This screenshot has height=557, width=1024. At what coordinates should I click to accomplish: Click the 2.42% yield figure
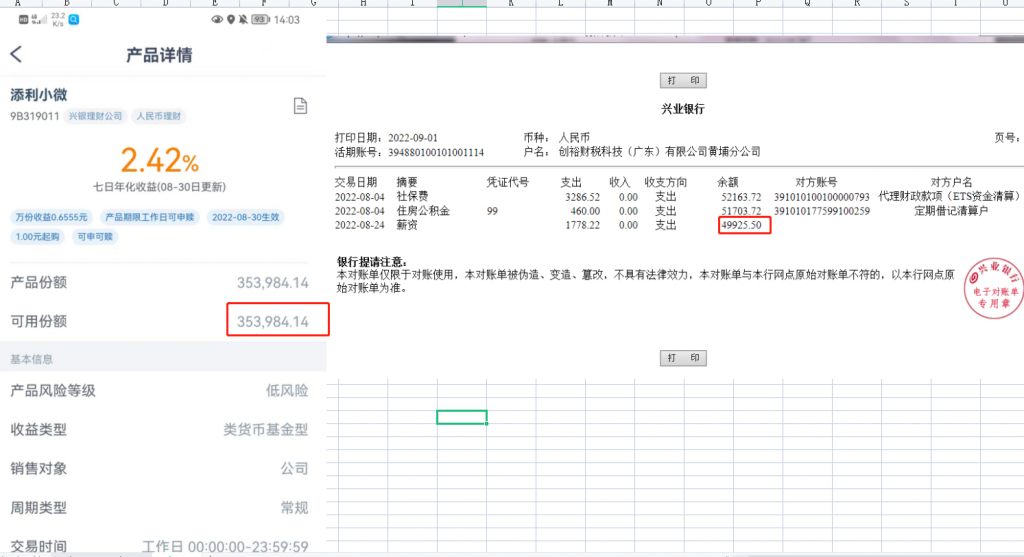(160, 161)
